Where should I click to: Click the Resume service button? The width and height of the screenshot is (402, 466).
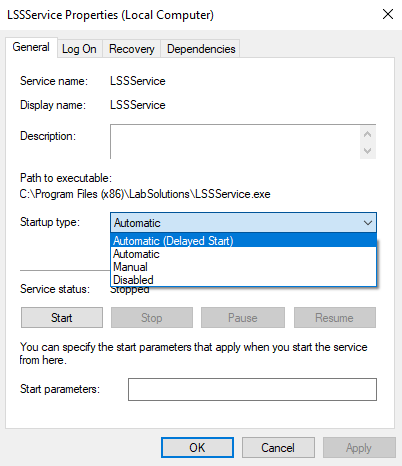pyautogui.click(x=335, y=318)
